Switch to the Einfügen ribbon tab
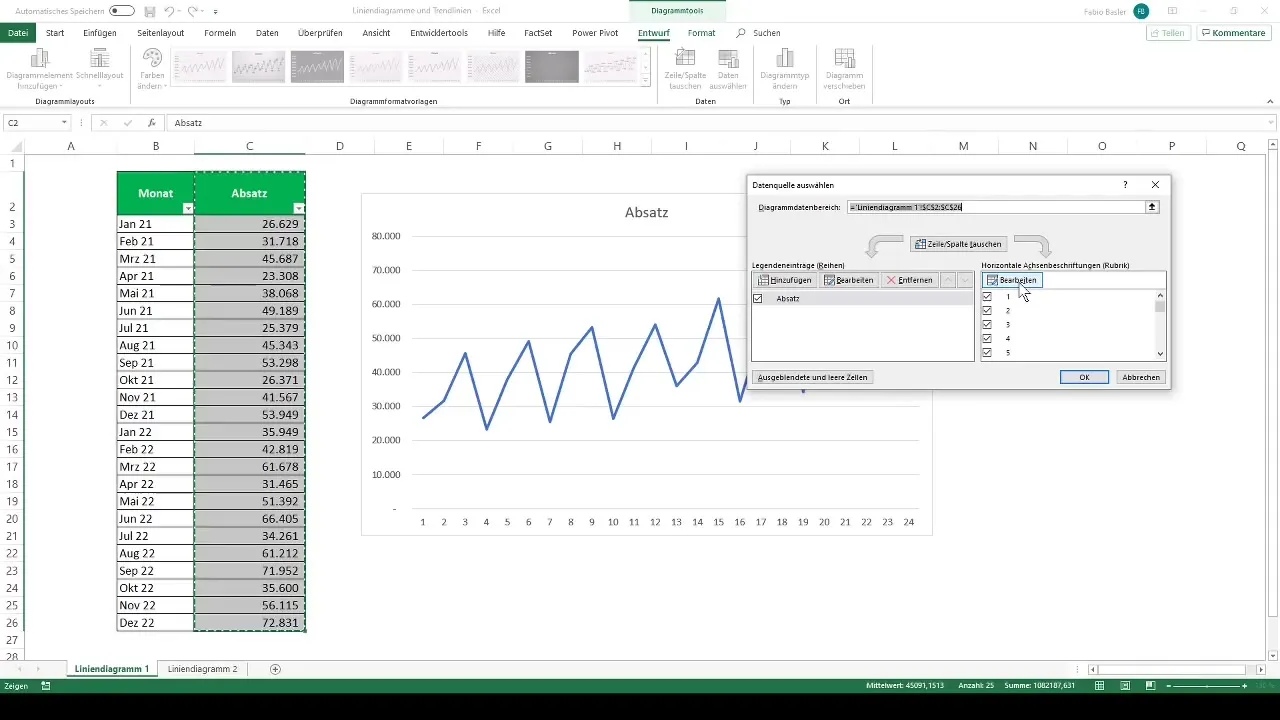This screenshot has width=1280, height=720. pos(100,33)
